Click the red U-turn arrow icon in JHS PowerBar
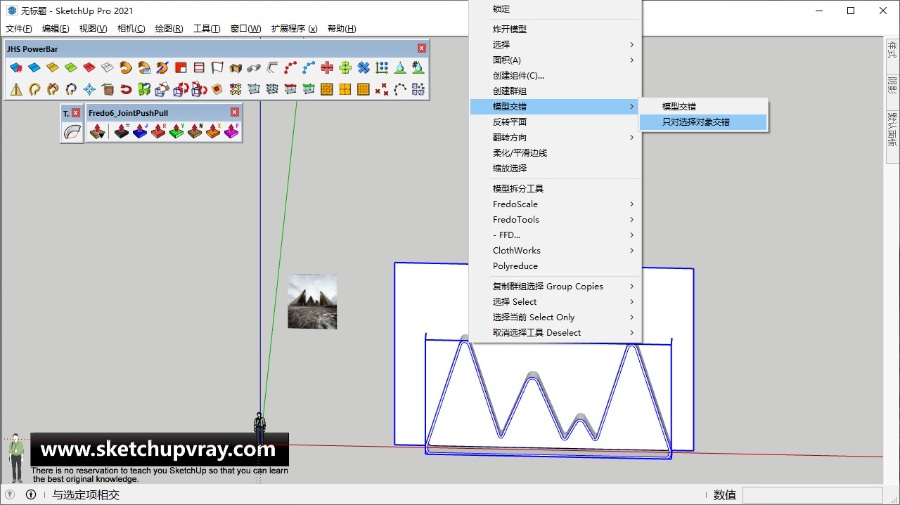 pos(126,89)
